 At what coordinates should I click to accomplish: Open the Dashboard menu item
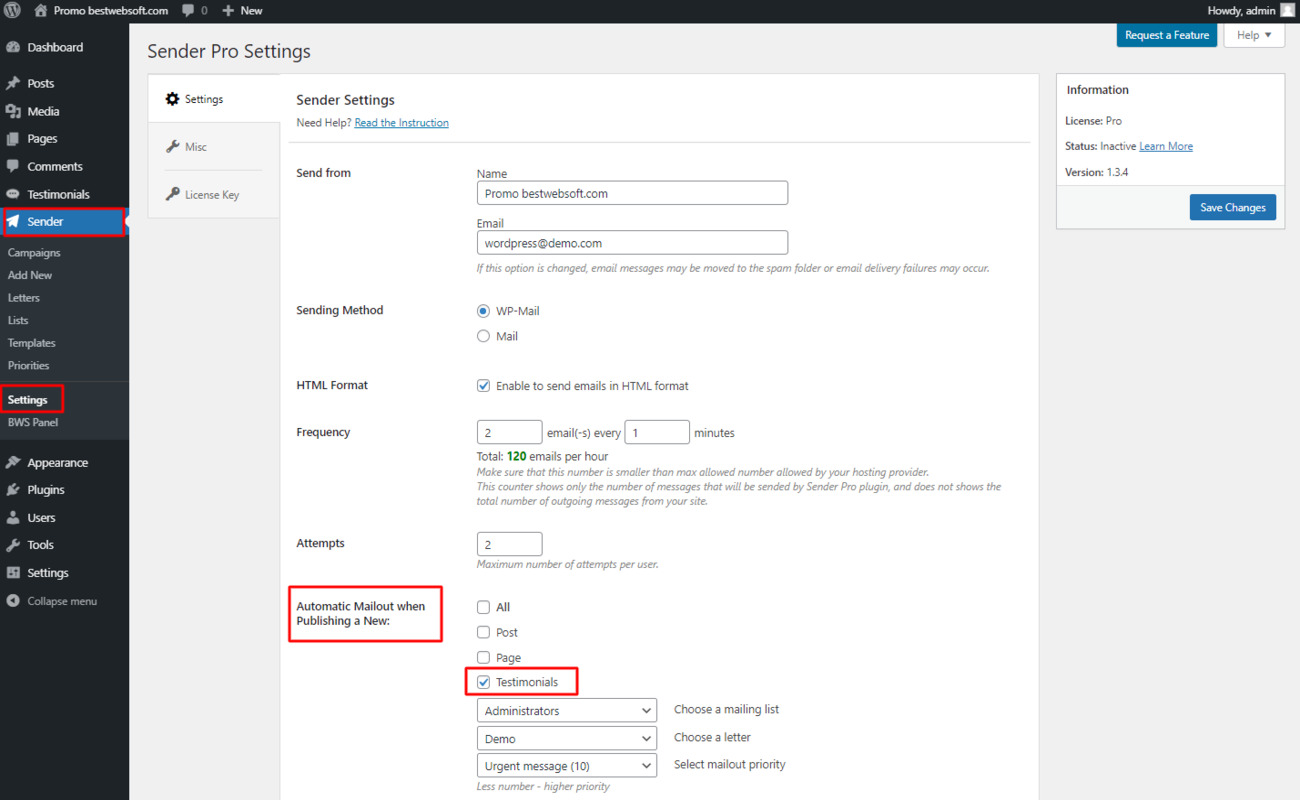tap(64, 47)
